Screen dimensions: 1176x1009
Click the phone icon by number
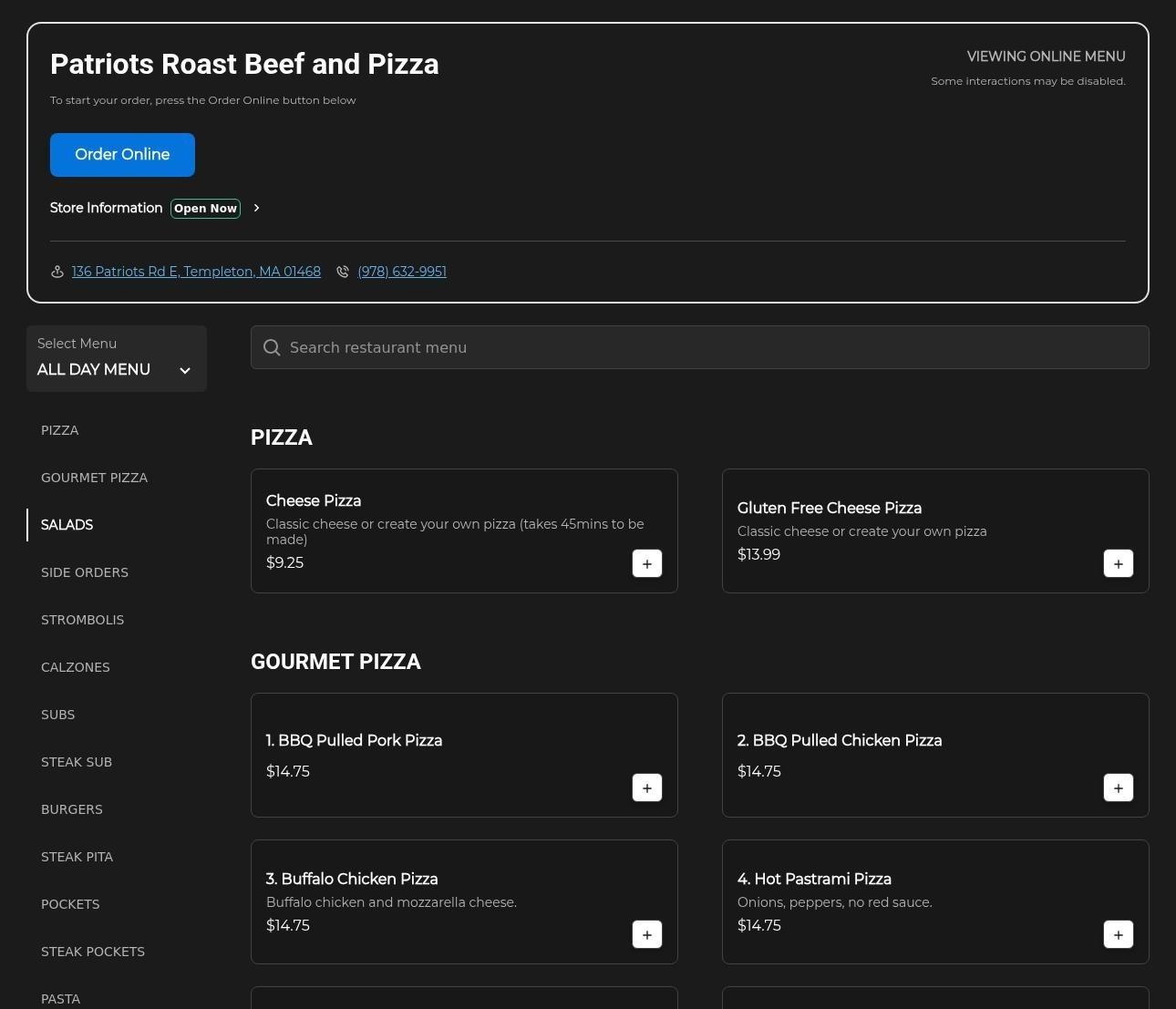pyautogui.click(x=343, y=272)
